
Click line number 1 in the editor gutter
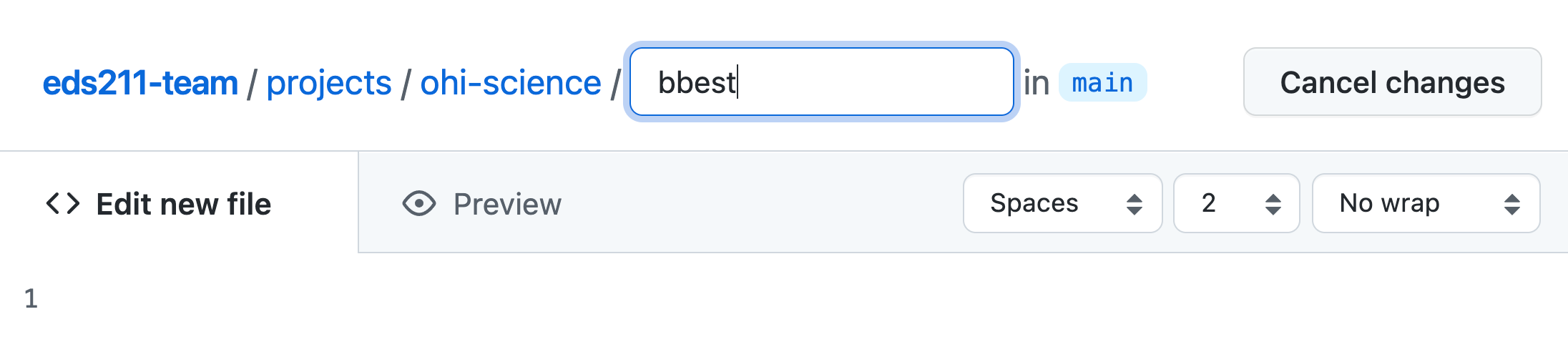click(31, 298)
